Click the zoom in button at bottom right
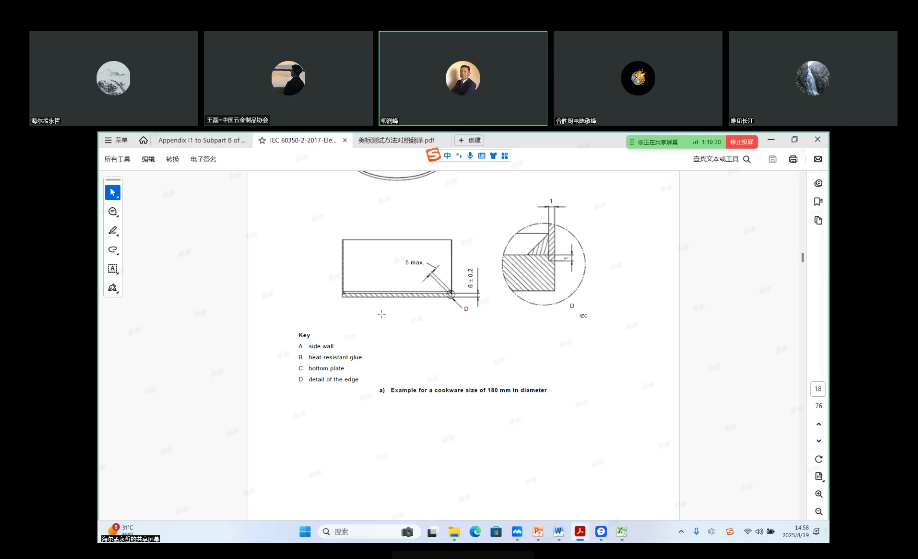918x559 pixels. (819, 494)
